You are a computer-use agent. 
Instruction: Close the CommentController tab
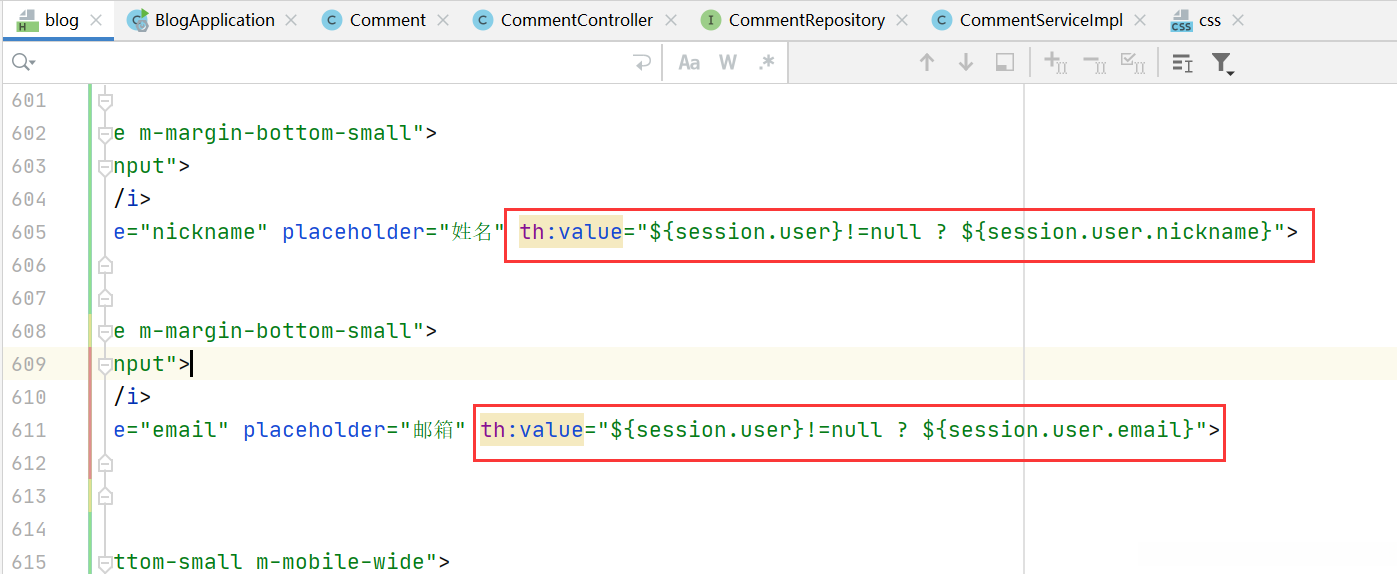pos(669,20)
